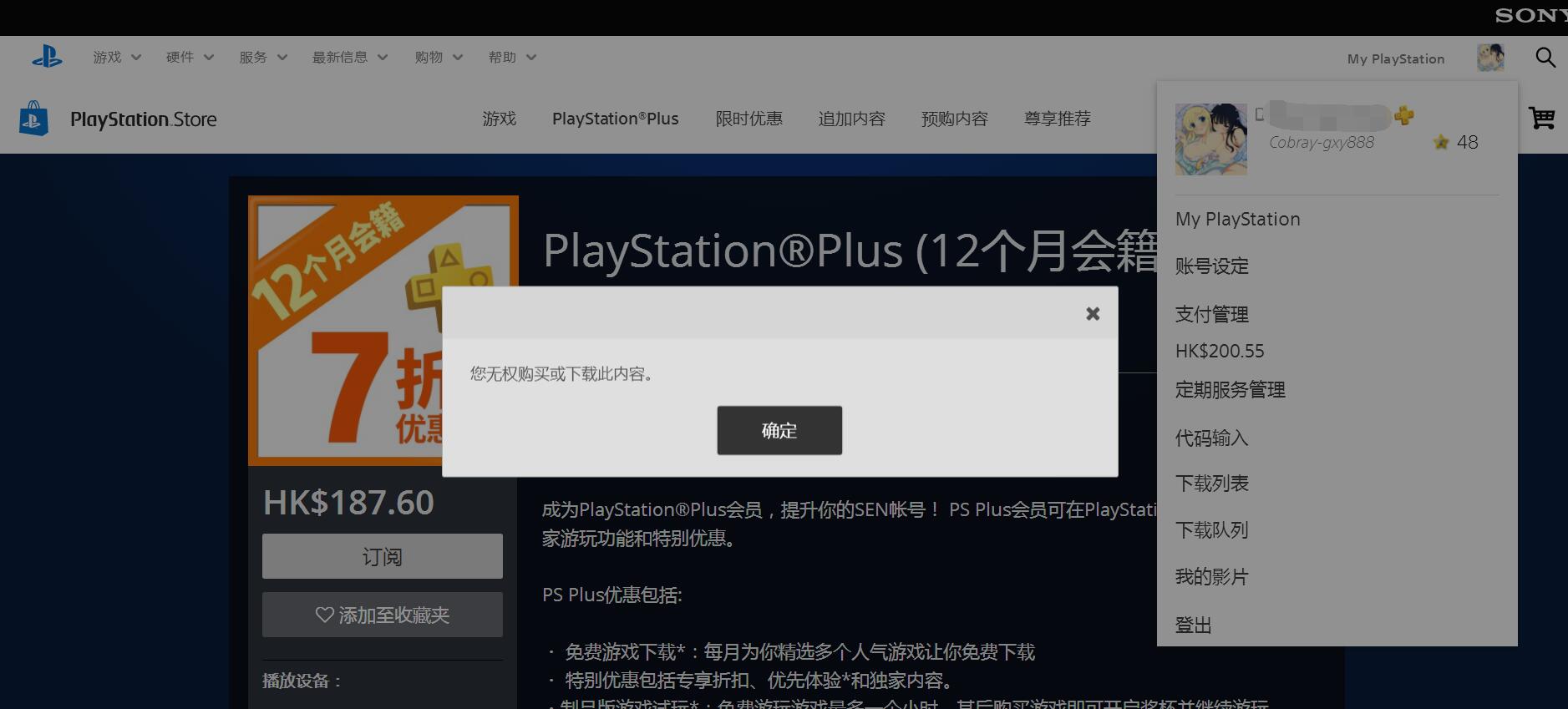This screenshot has height=709, width=1568.
Task: Close the error dialog with X
Action: pos(1092,314)
